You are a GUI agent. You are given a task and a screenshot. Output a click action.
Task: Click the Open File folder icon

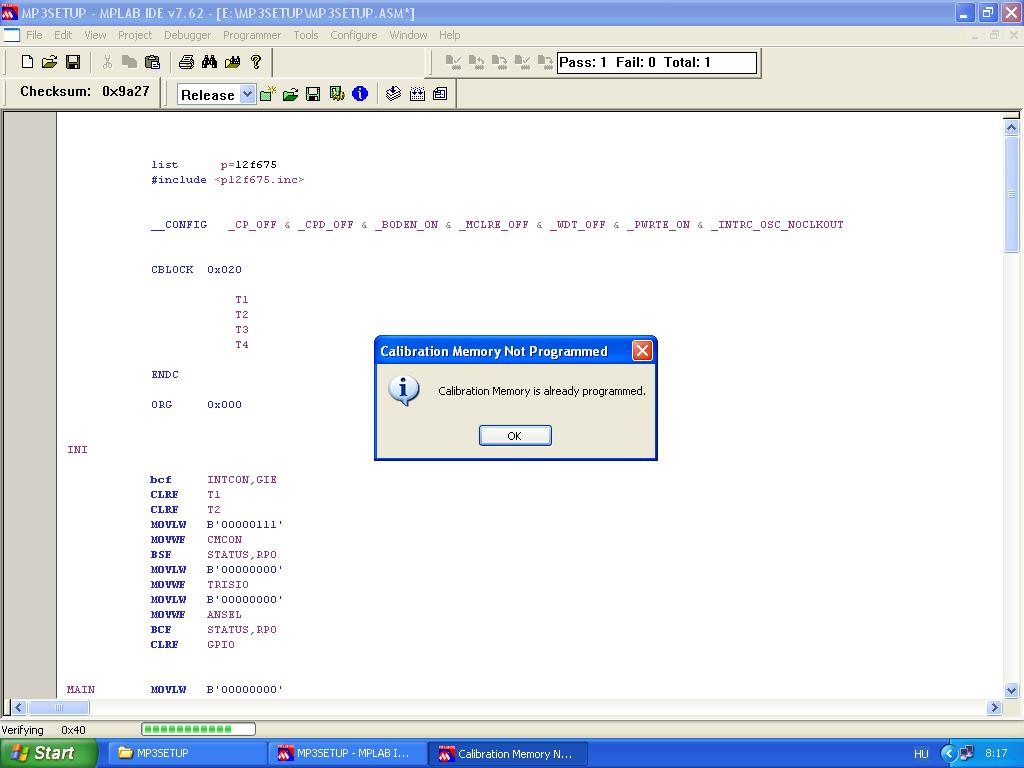click(50, 62)
